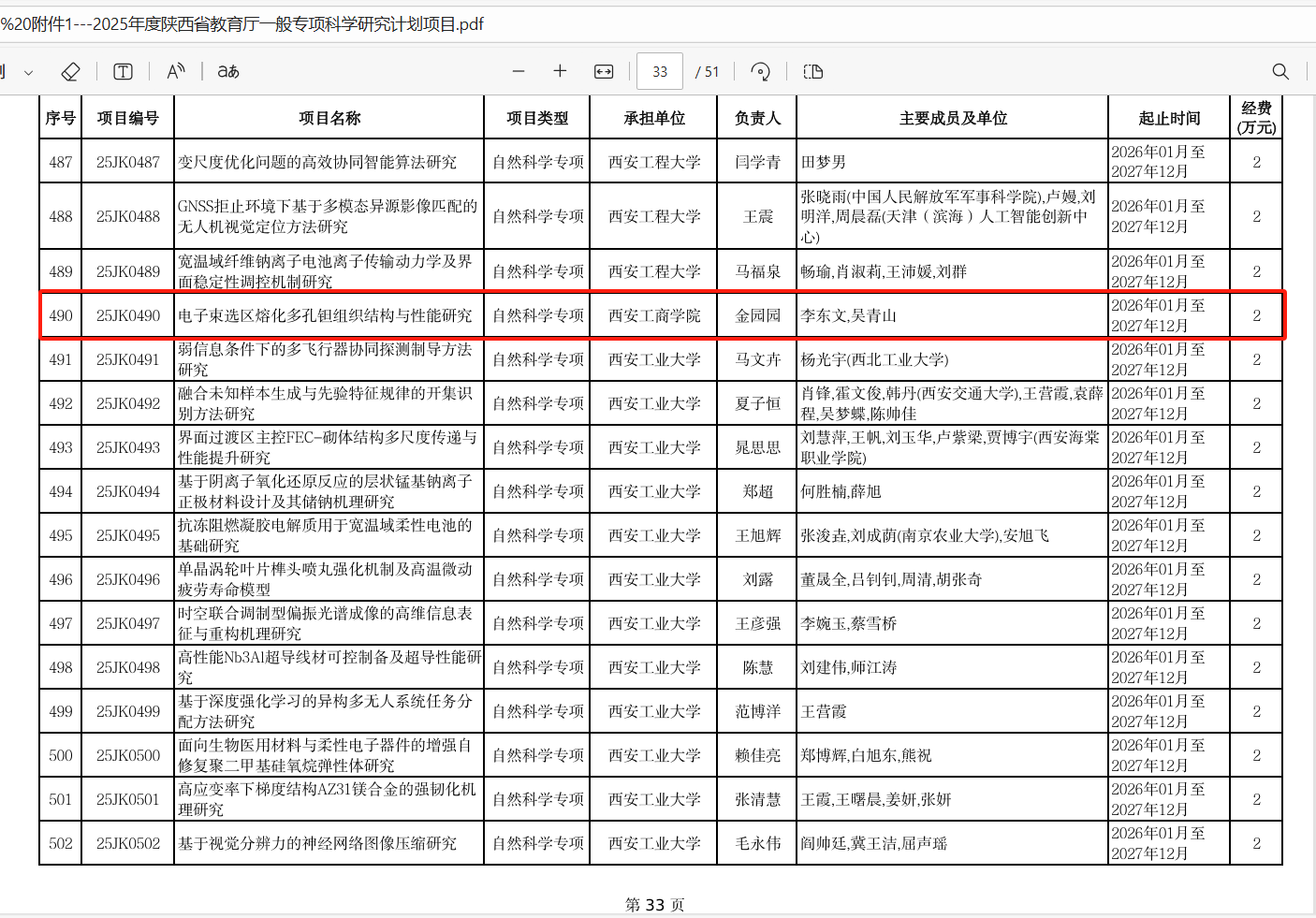The image size is (1316, 918).
Task: Click name 金园园 in row 490
Action: [x=757, y=316]
